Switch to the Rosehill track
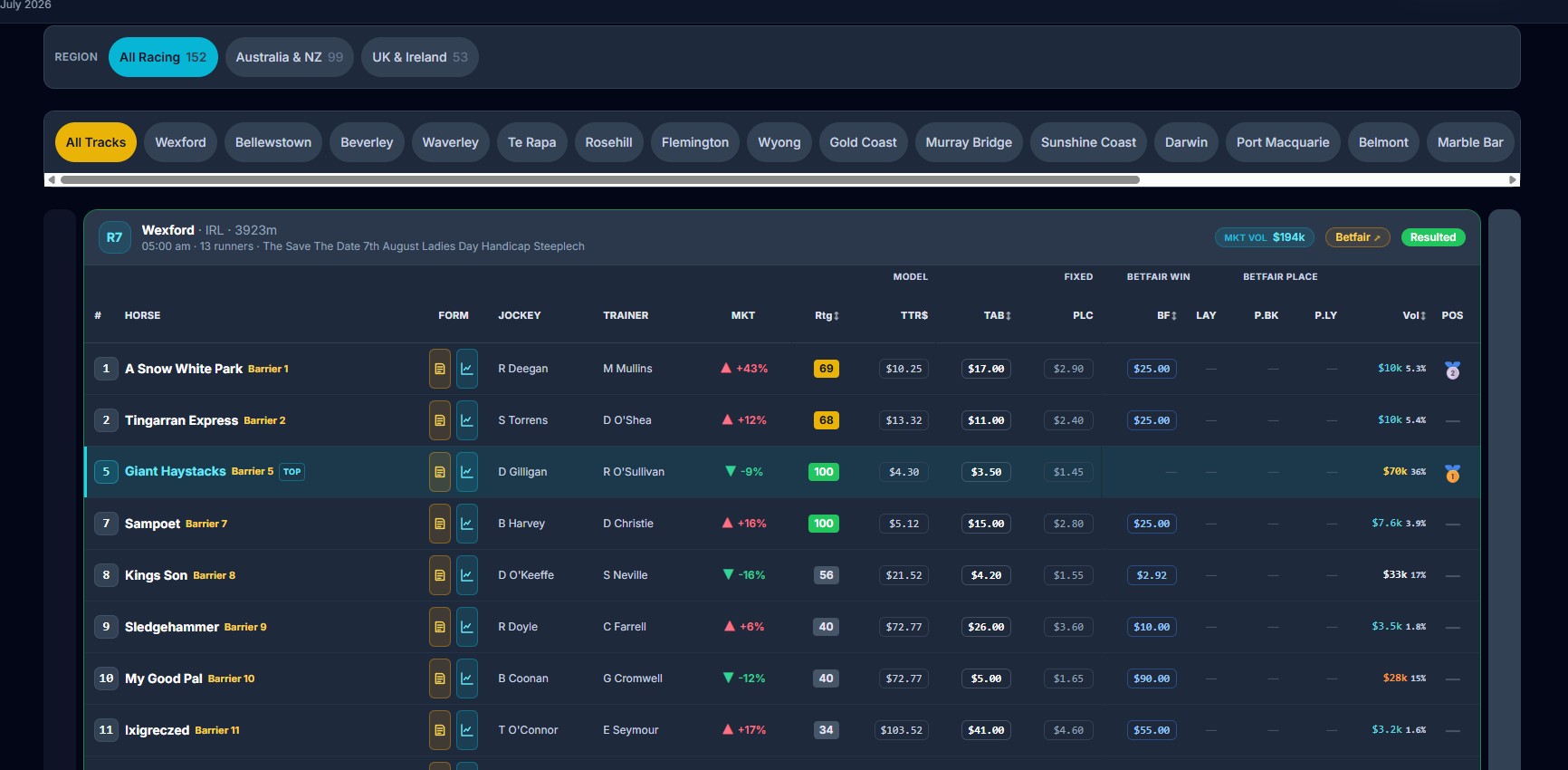Screen dimensions: 1568x770 (x=608, y=142)
